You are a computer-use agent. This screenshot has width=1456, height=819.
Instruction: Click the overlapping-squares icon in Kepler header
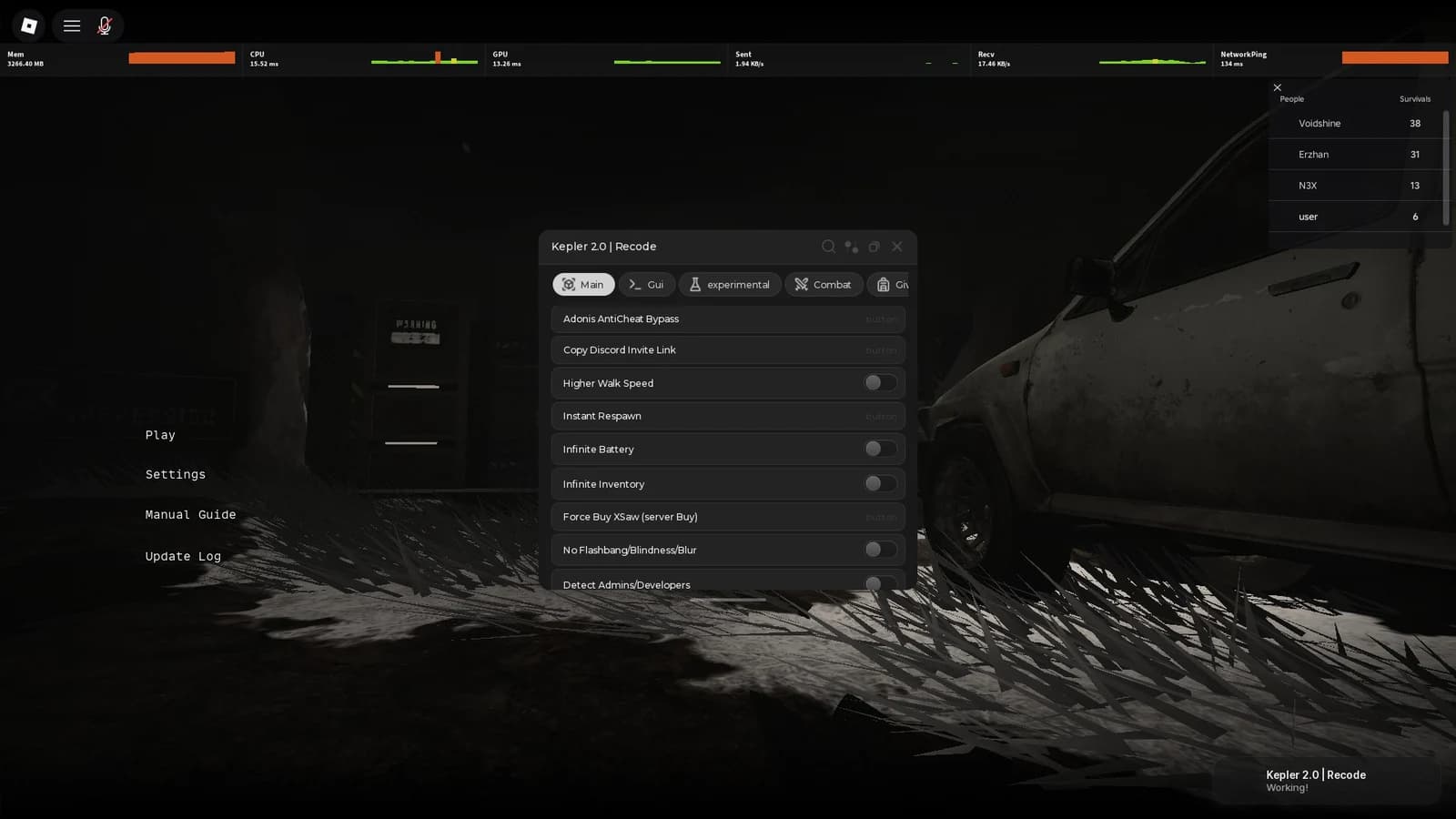[875, 247]
